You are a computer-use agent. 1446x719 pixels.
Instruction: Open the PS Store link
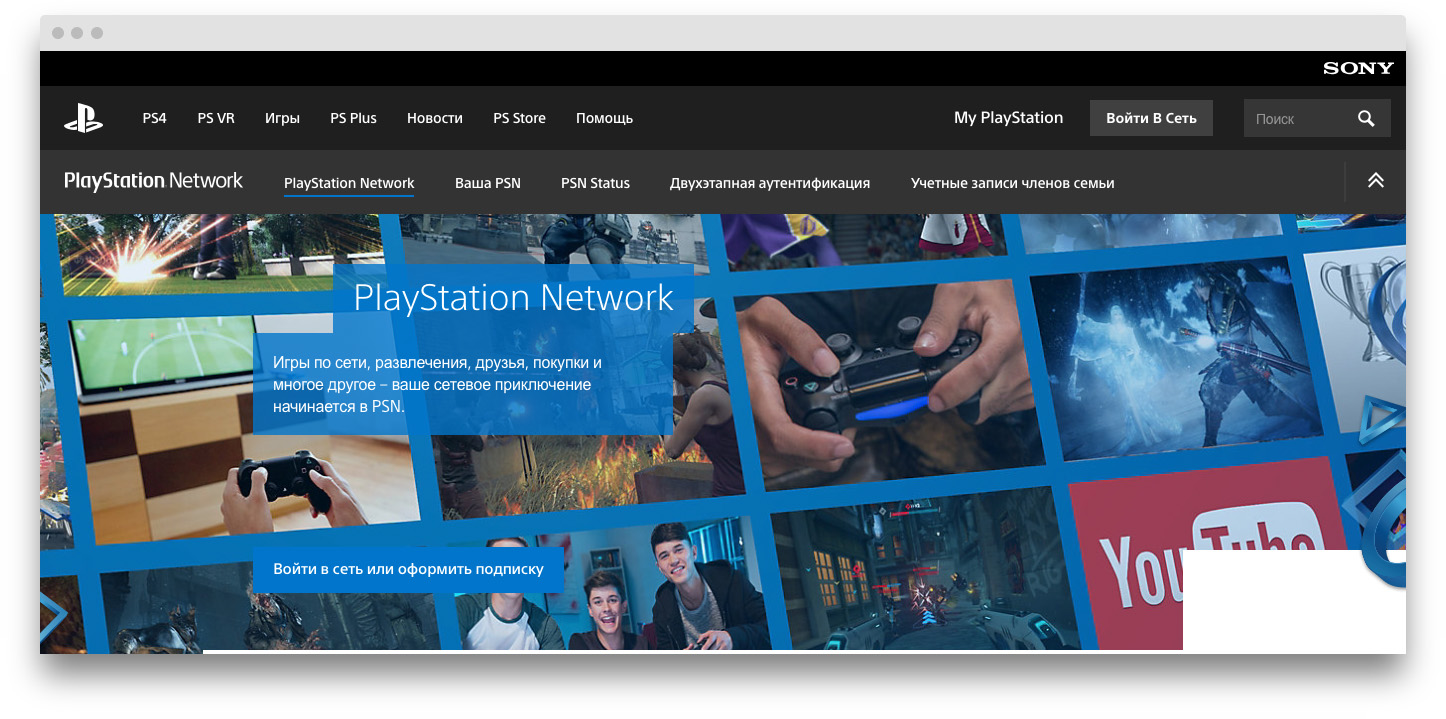pos(519,118)
